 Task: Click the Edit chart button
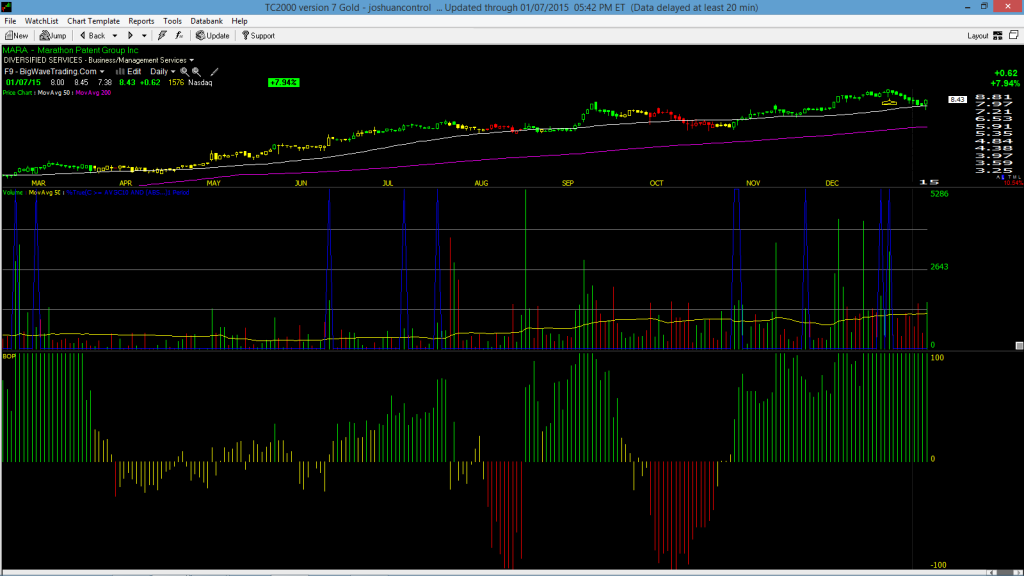point(129,72)
